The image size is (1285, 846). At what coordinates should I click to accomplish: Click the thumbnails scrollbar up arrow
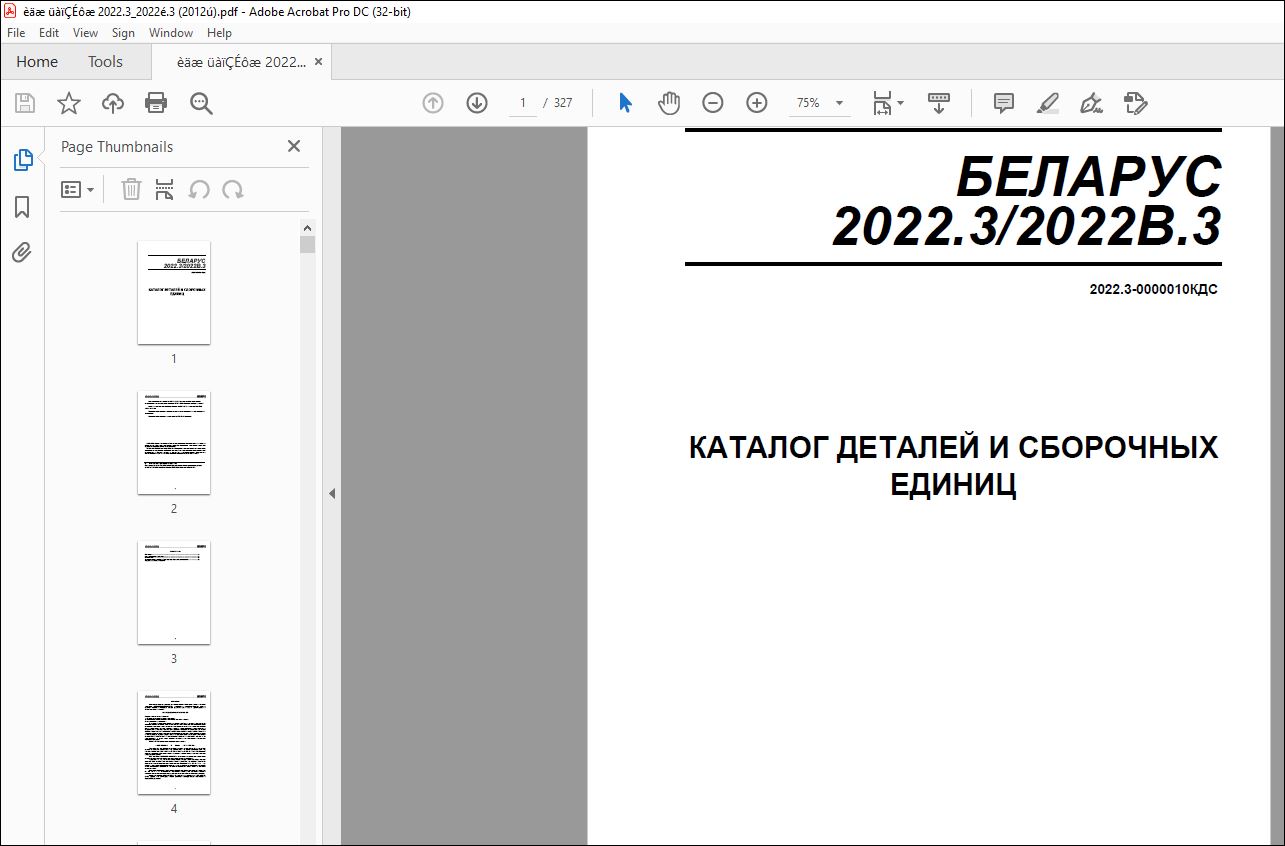(308, 226)
